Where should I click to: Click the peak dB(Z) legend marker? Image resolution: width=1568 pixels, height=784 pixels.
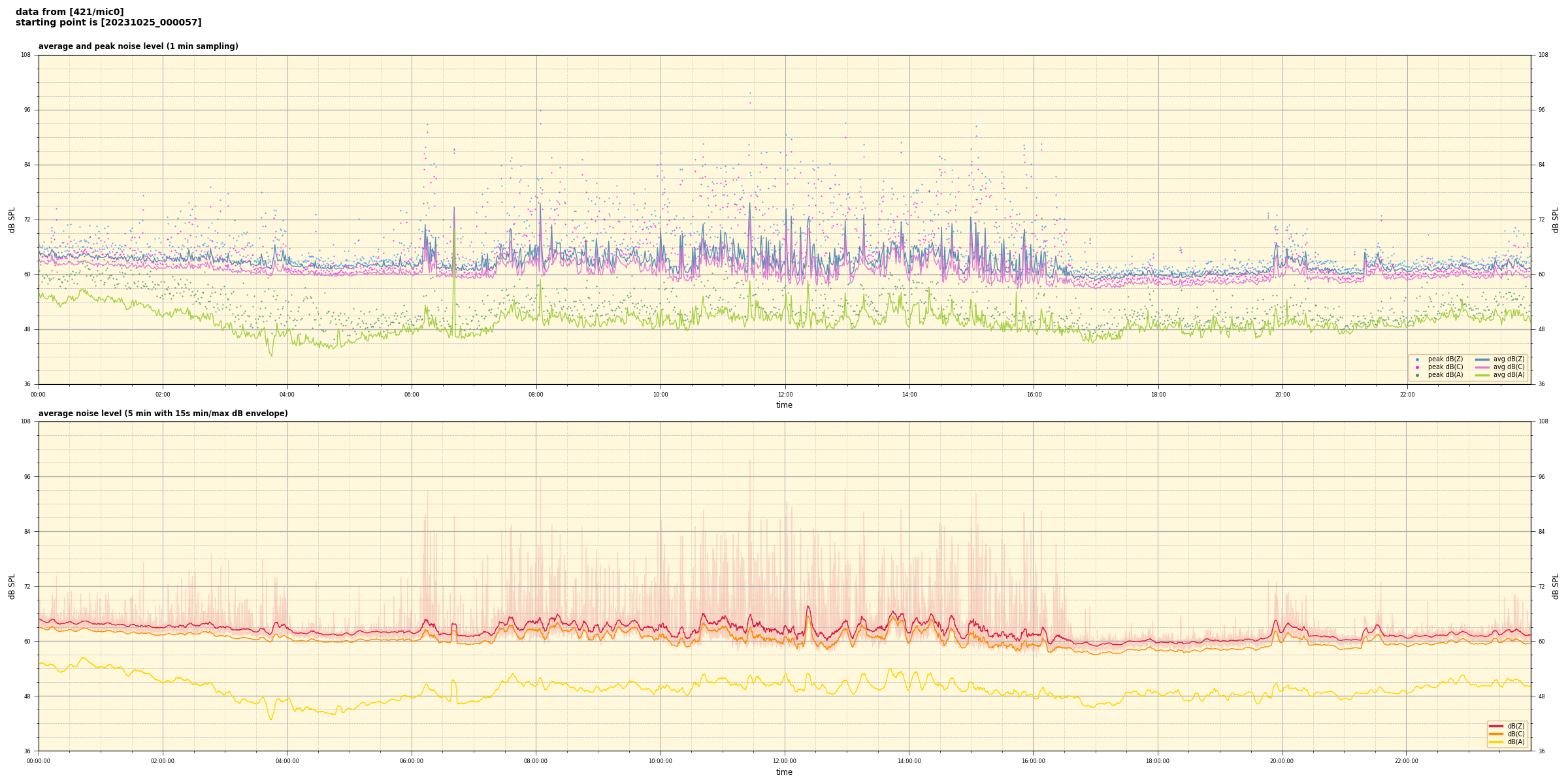pos(1417,359)
